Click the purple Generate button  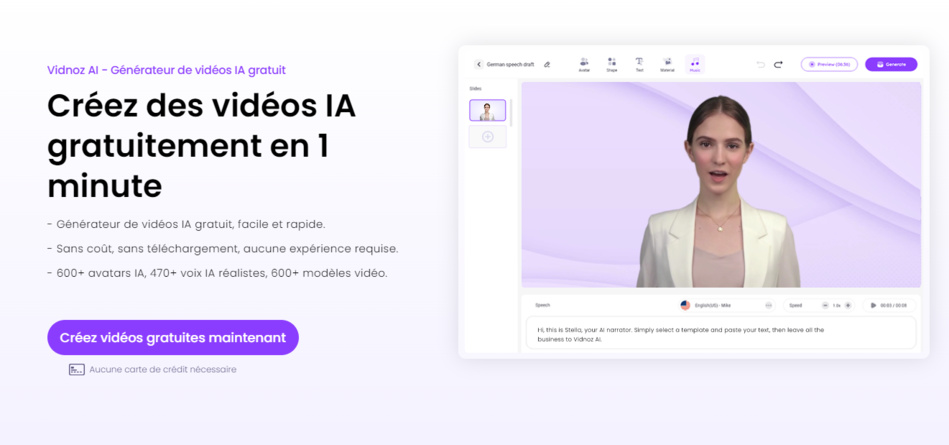coord(890,65)
